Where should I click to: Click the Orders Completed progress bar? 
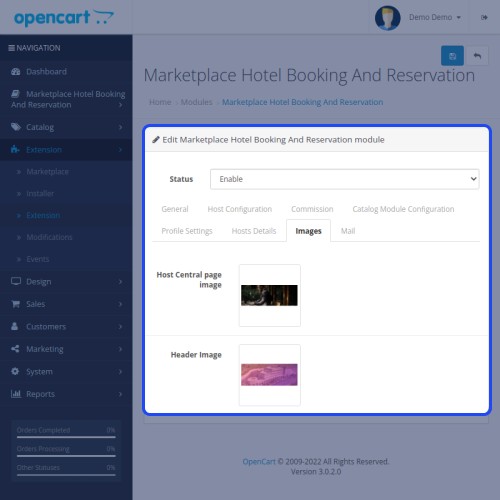point(66,437)
